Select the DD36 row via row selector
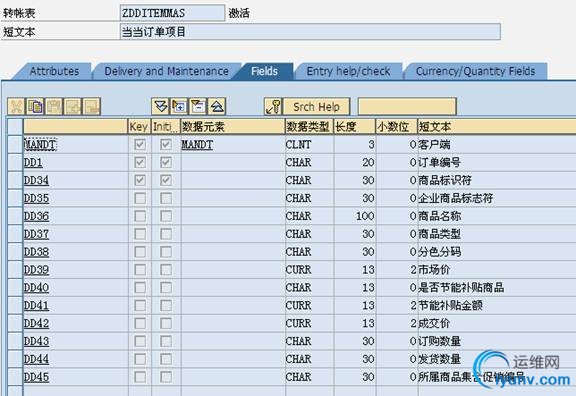The height and width of the screenshot is (396, 576). [x=15, y=216]
